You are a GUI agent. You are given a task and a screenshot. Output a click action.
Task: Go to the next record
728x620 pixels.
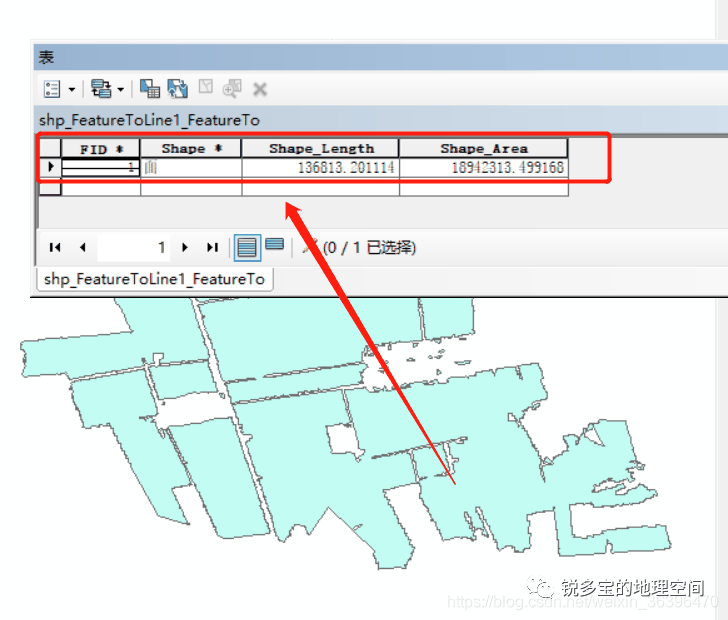pyautogui.click(x=185, y=247)
